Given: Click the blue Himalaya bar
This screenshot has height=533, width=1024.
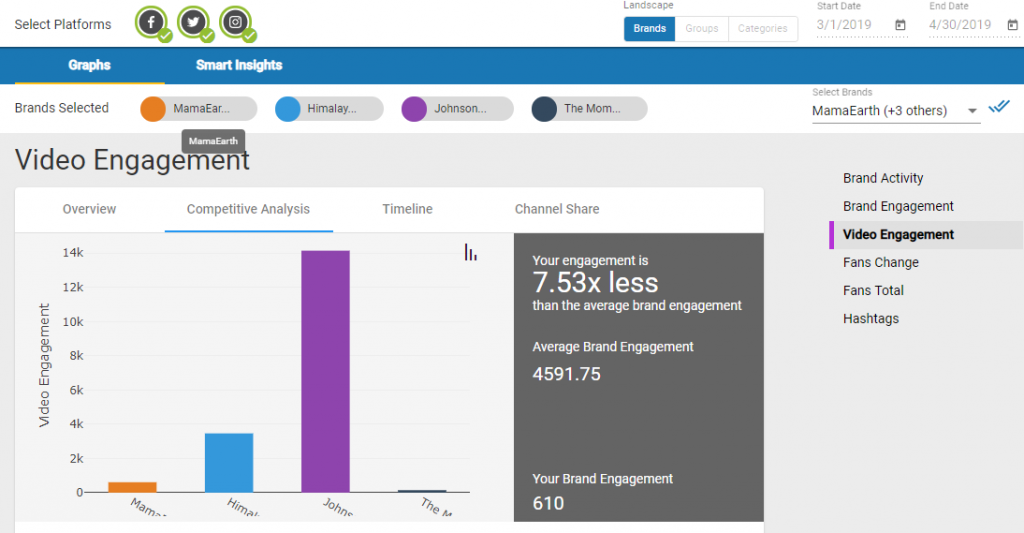Looking at the screenshot, I should pyautogui.click(x=229, y=462).
